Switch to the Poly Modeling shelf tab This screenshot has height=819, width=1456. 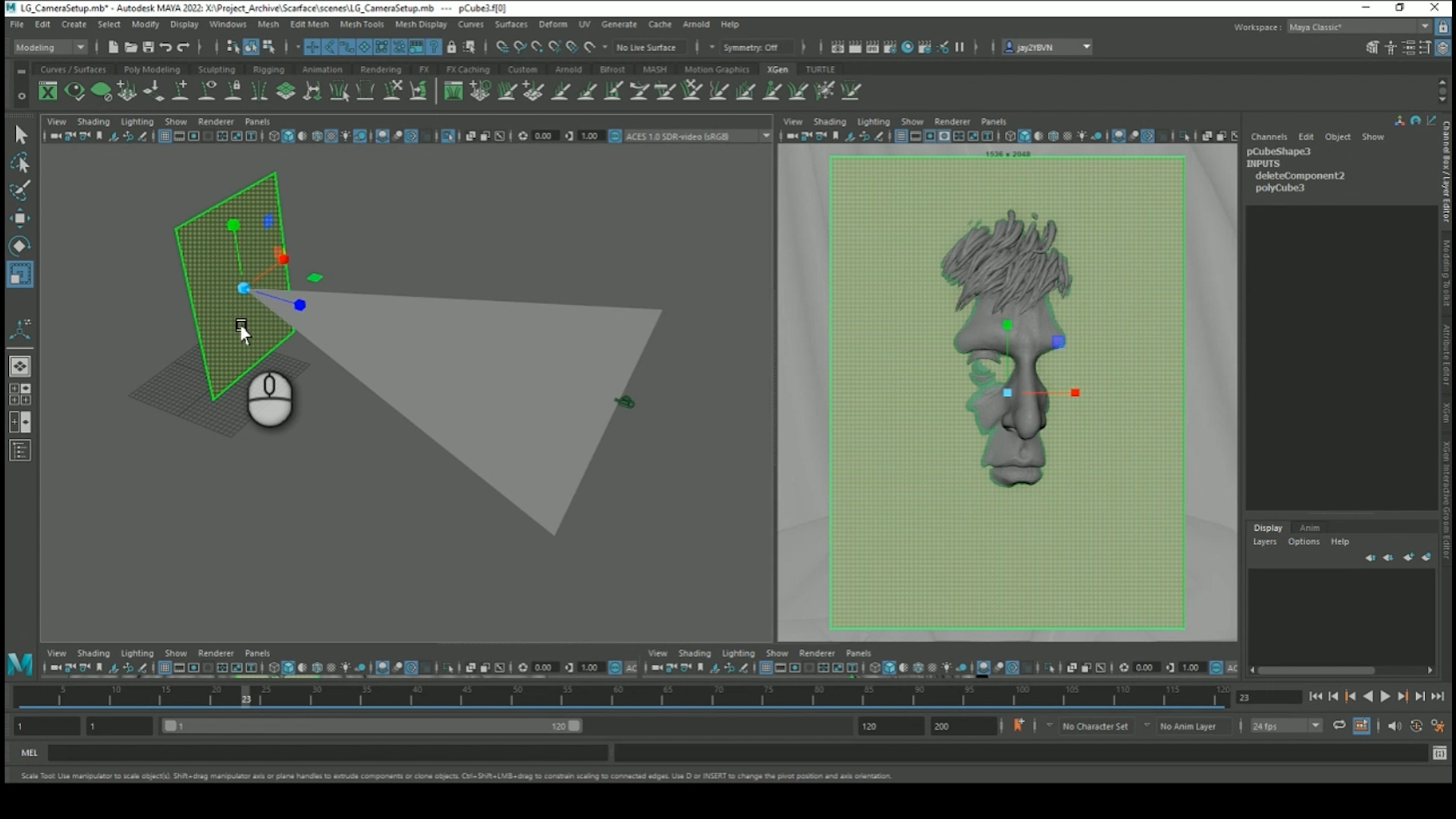coord(152,69)
